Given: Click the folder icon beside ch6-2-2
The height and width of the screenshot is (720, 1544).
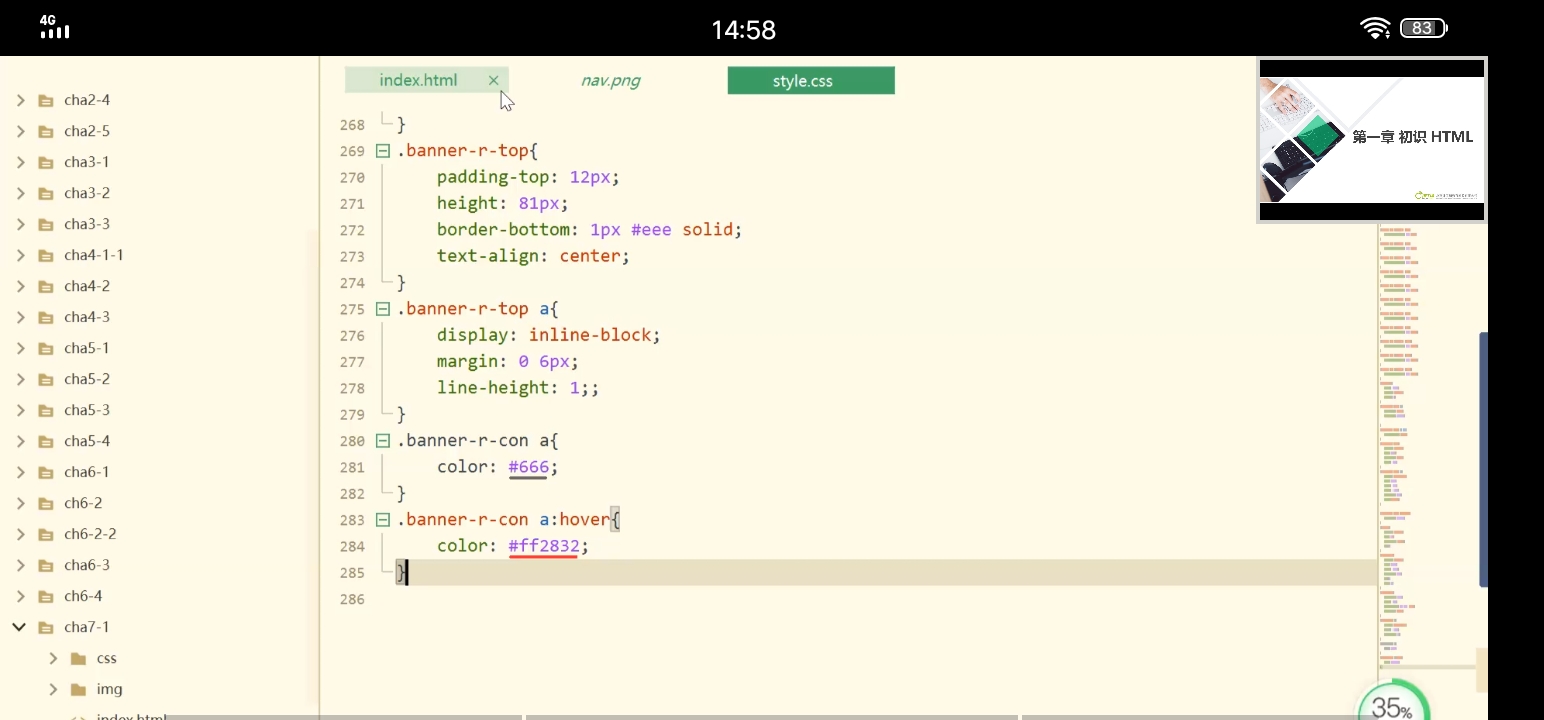Looking at the screenshot, I should click(x=45, y=534).
